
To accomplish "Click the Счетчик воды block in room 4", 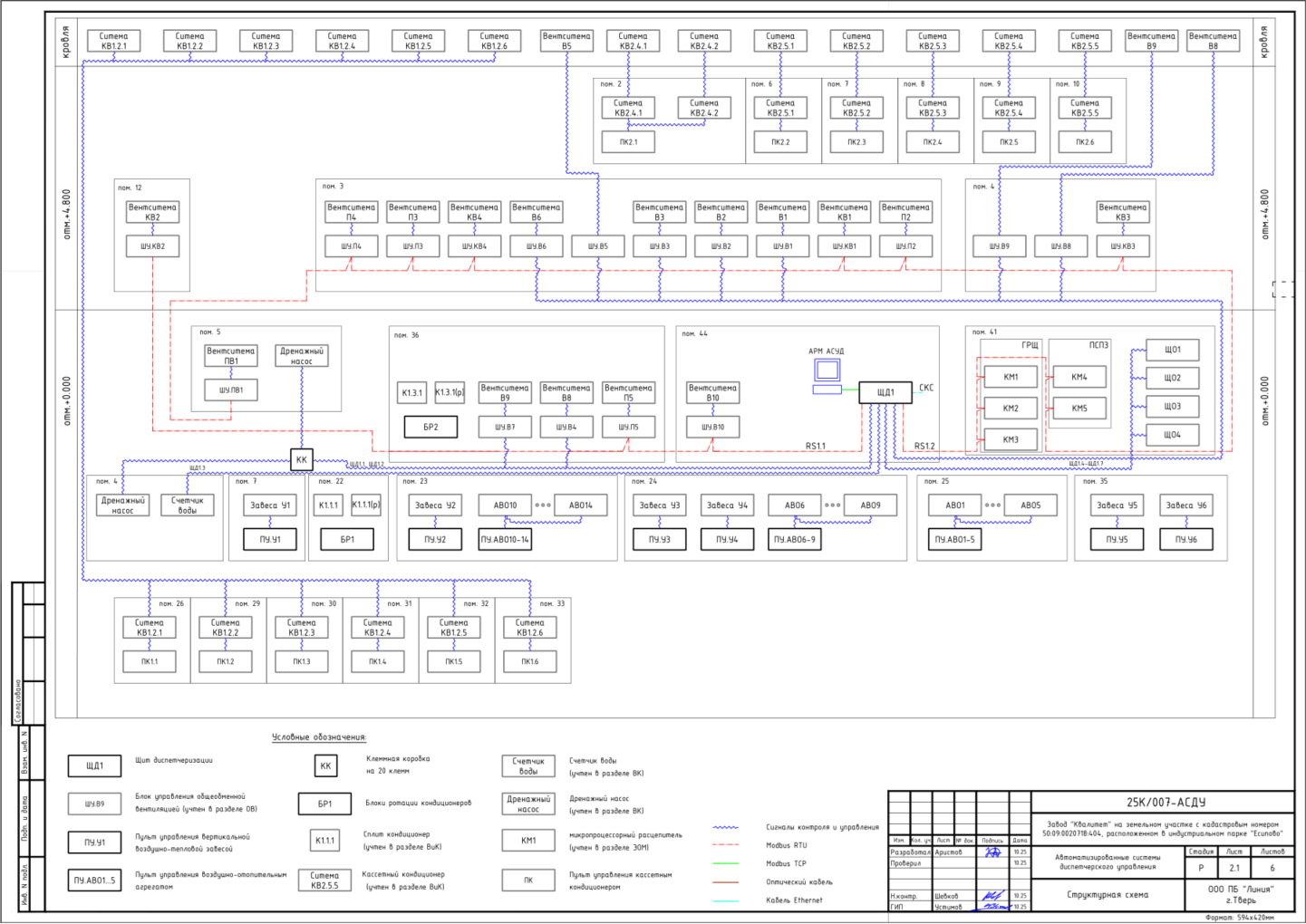I will [188, 505].
